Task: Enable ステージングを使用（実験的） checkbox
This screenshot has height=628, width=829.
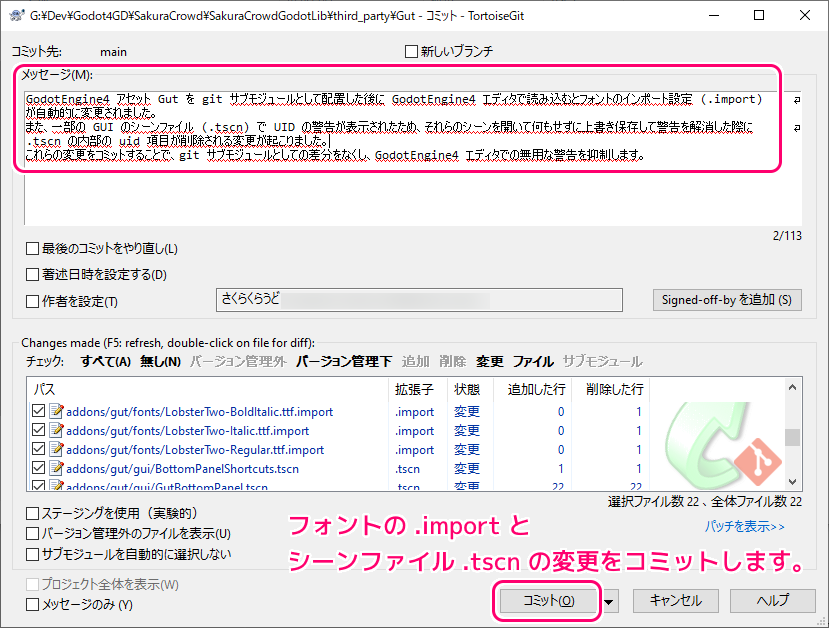Action: tap(32, 513)
